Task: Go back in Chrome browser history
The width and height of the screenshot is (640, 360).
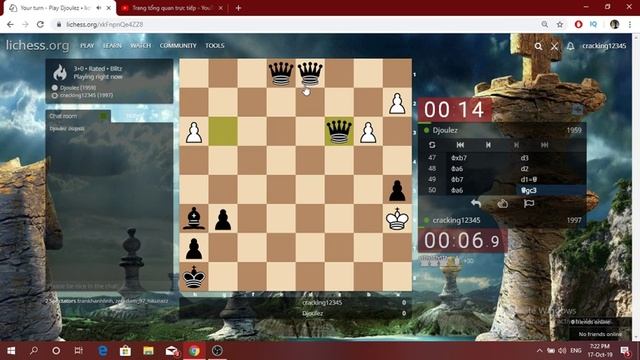Action: pyautogui.click(x=10, y=24)
